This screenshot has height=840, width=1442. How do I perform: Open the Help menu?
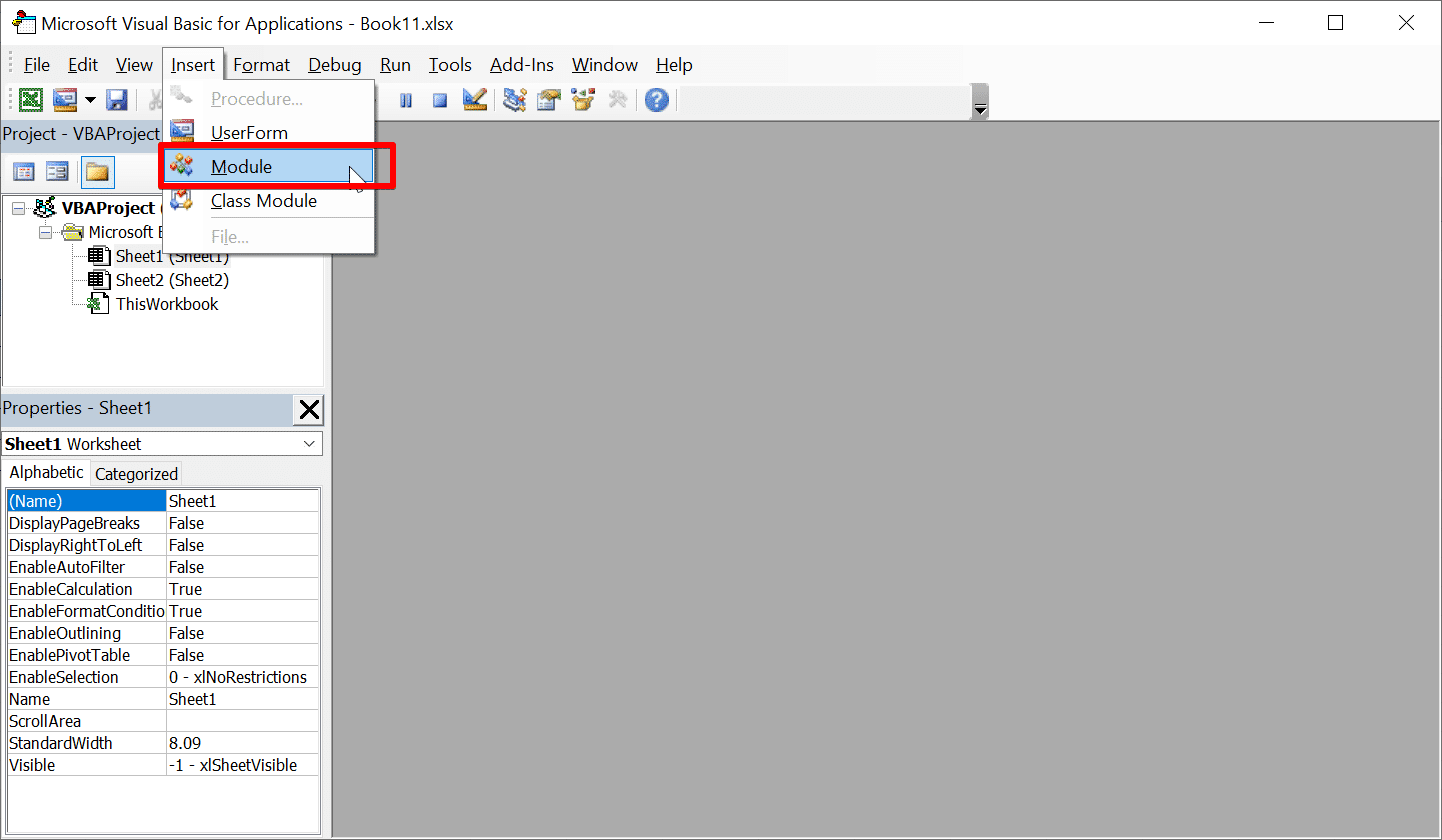(x=674, y=65)
